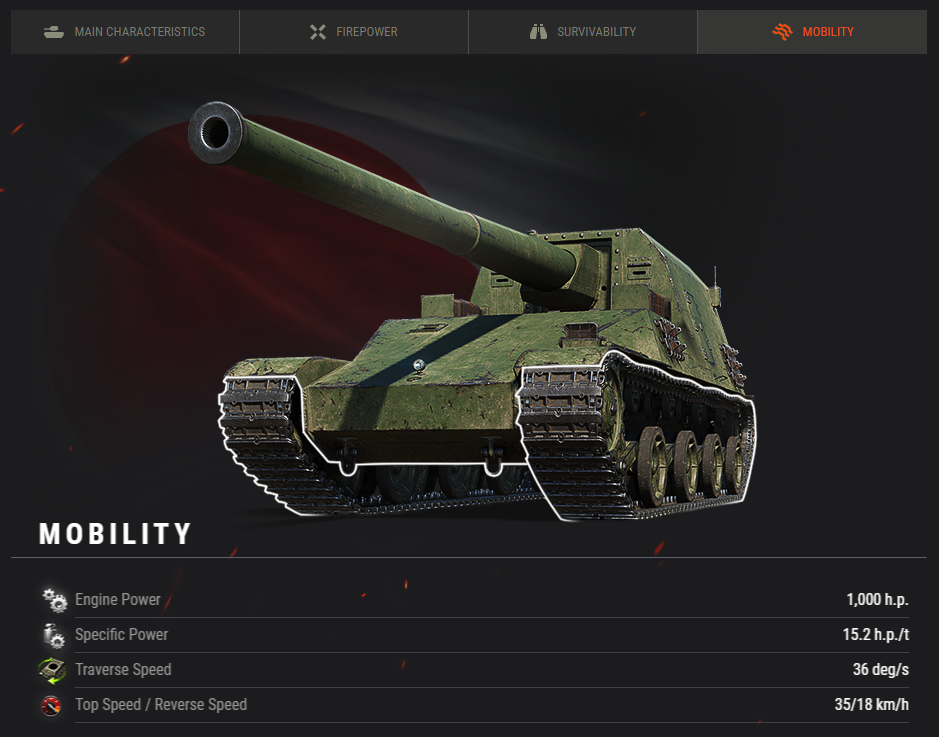939x737 pixels.
Task: Select the Survivability tab
Action: (x=583, y=32)
